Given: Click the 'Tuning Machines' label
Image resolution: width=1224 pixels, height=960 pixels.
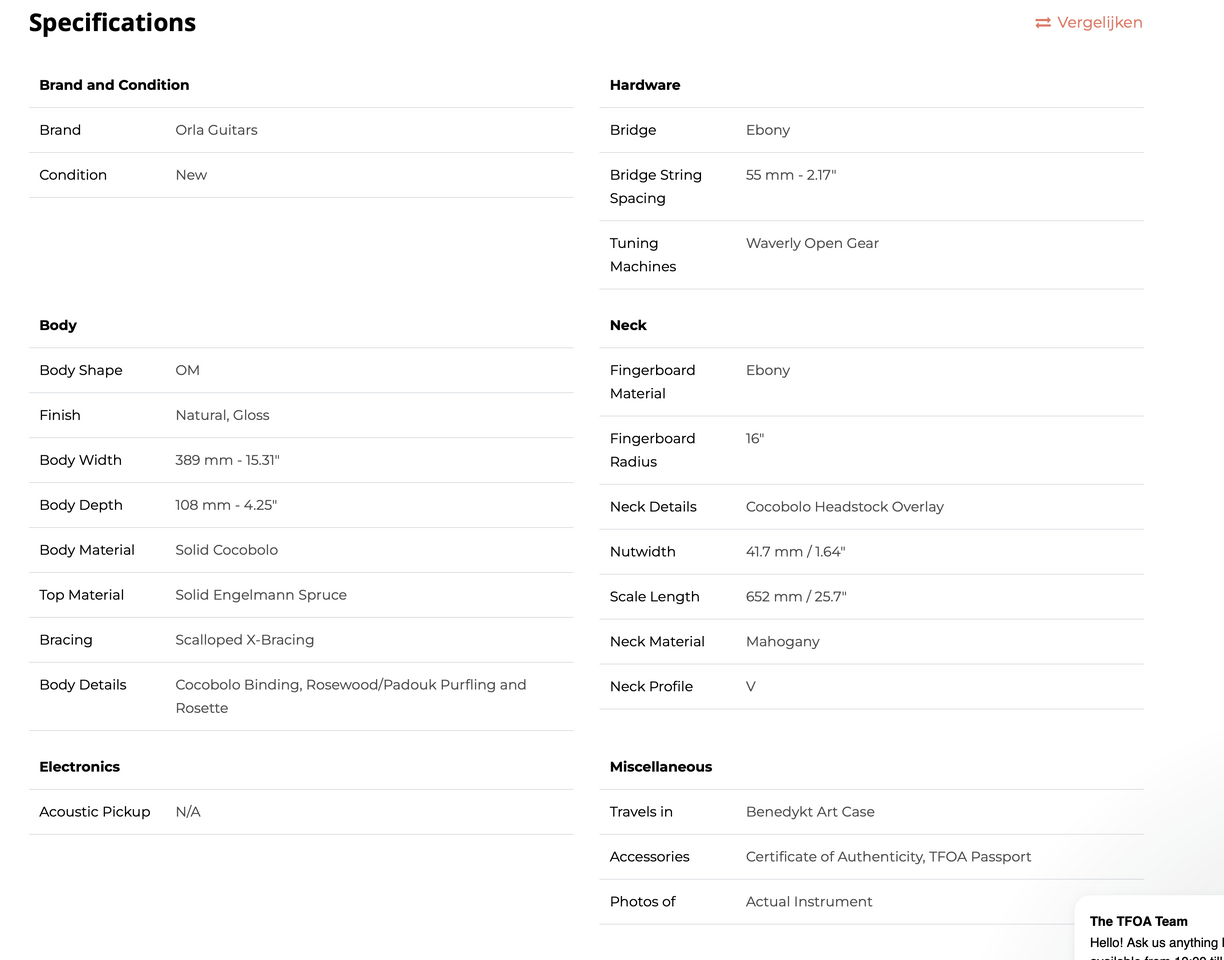Looking at the screenshot, I should point(643,255).
